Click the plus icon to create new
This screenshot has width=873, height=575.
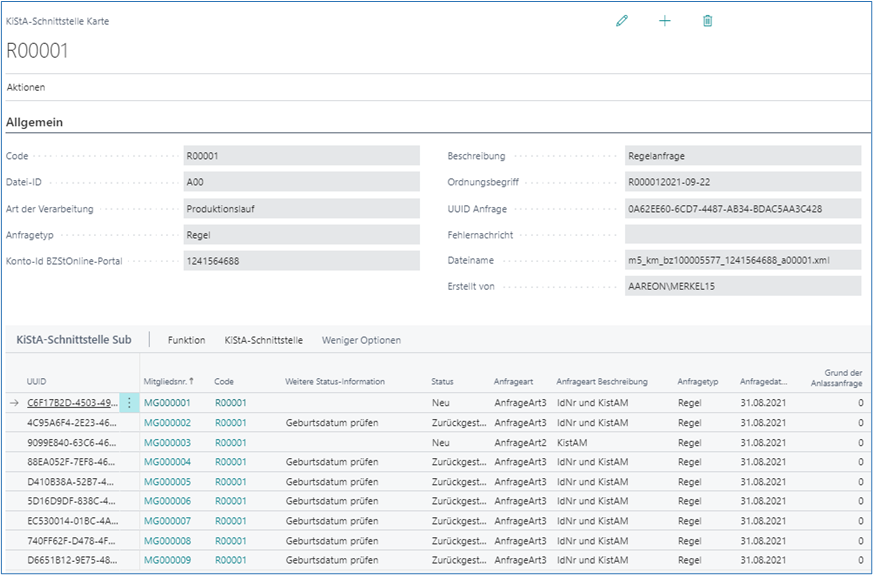tap(665, 21)
